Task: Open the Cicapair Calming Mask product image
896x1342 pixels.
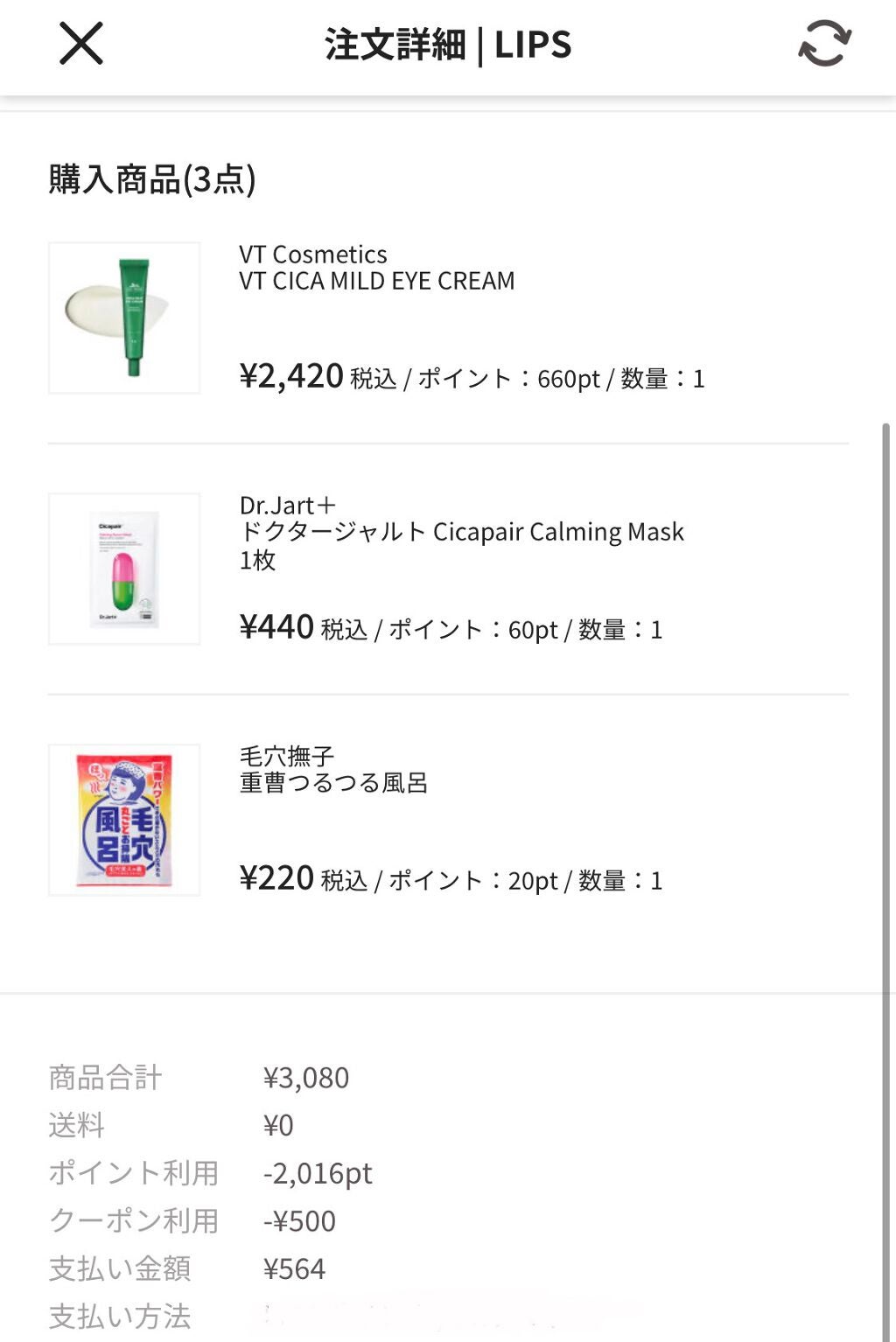Action: (x=124, y=567)
